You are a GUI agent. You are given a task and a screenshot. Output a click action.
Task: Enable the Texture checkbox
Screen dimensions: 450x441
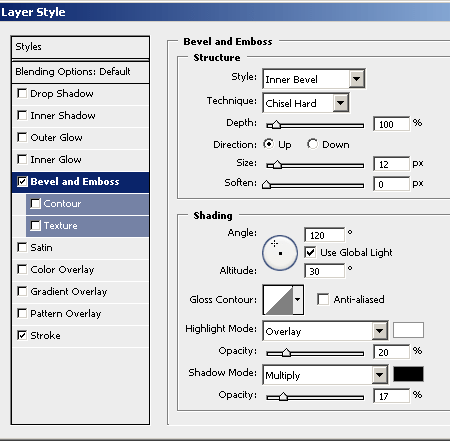pos(35,225)
